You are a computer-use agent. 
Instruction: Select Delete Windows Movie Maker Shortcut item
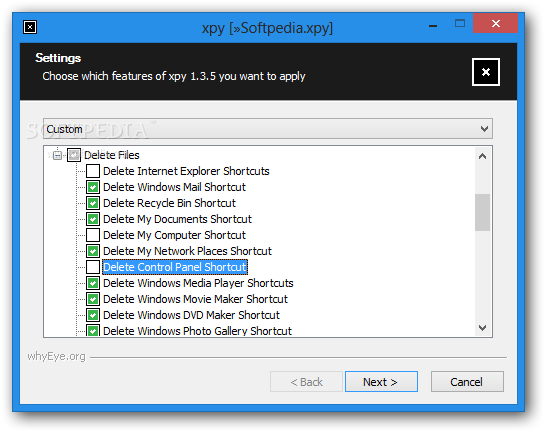(195, 299)
